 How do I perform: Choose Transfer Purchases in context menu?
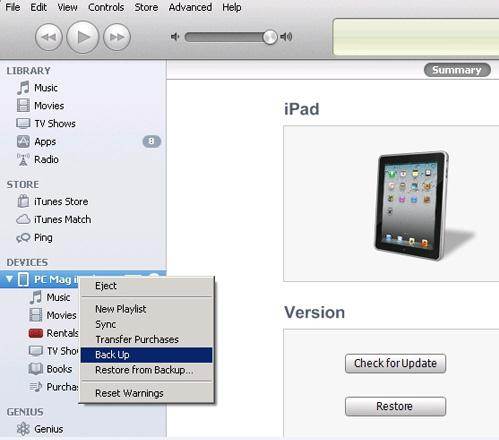146,340
